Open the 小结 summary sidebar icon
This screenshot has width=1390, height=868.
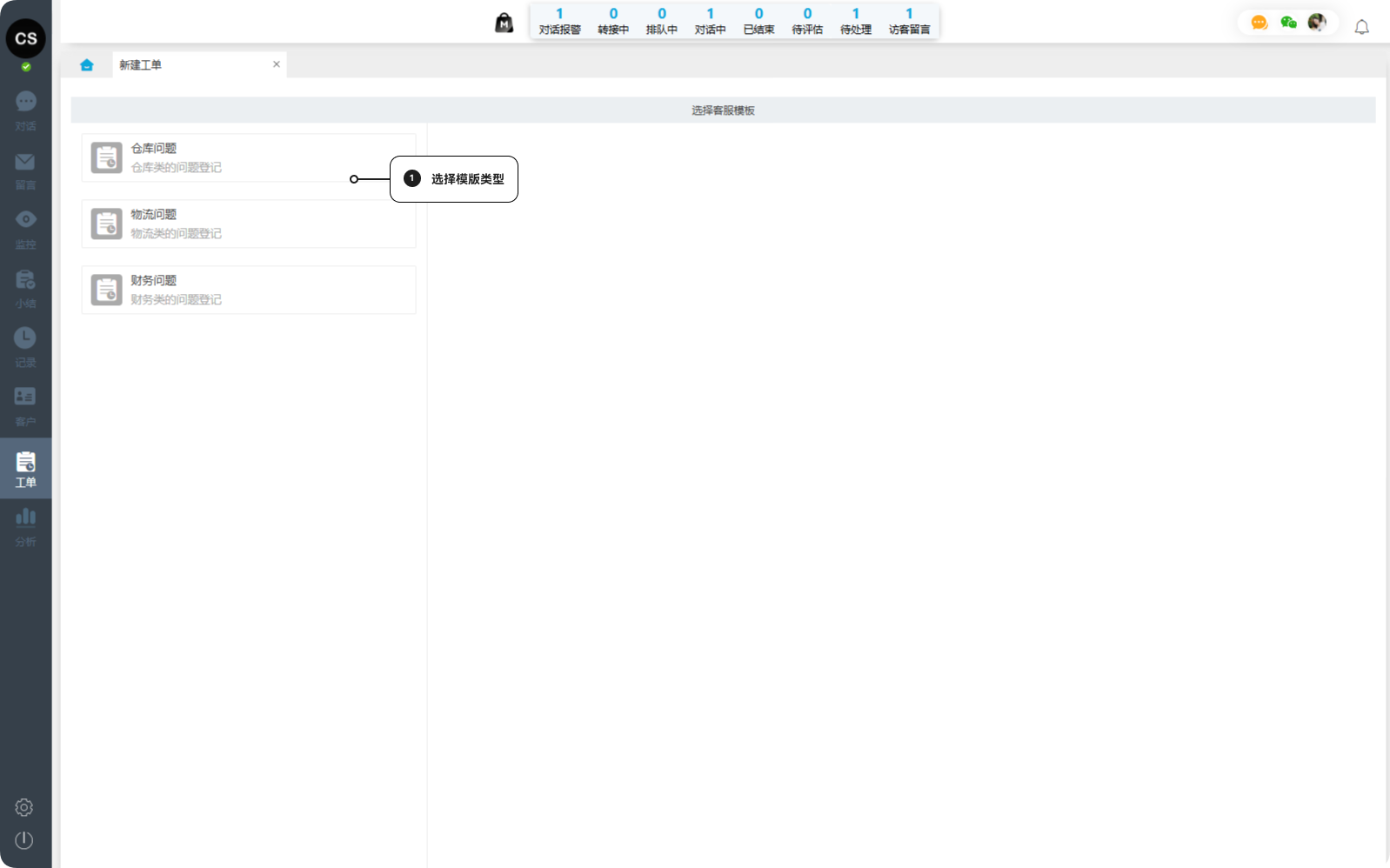pos(25,288)
